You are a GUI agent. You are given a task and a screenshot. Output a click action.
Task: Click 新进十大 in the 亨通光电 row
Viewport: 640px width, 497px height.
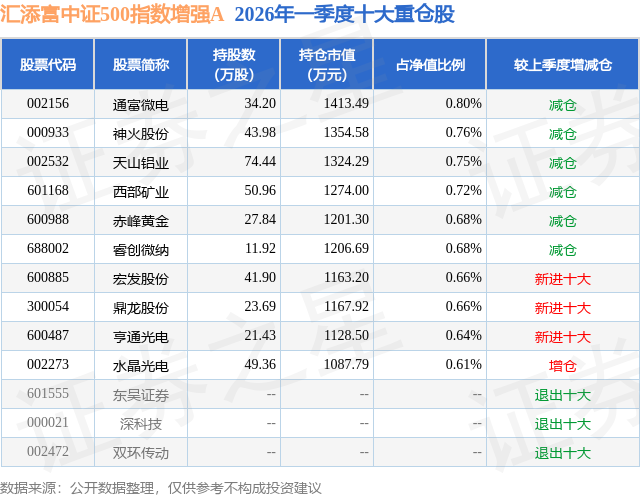click(563, 337)
